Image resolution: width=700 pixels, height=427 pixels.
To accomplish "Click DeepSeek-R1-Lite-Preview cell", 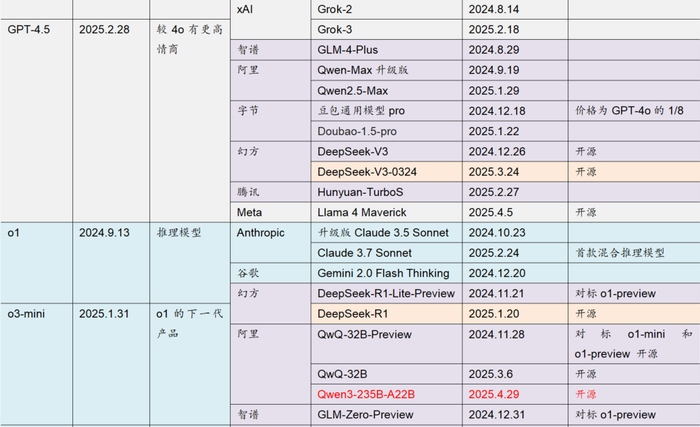I will 386,293.
